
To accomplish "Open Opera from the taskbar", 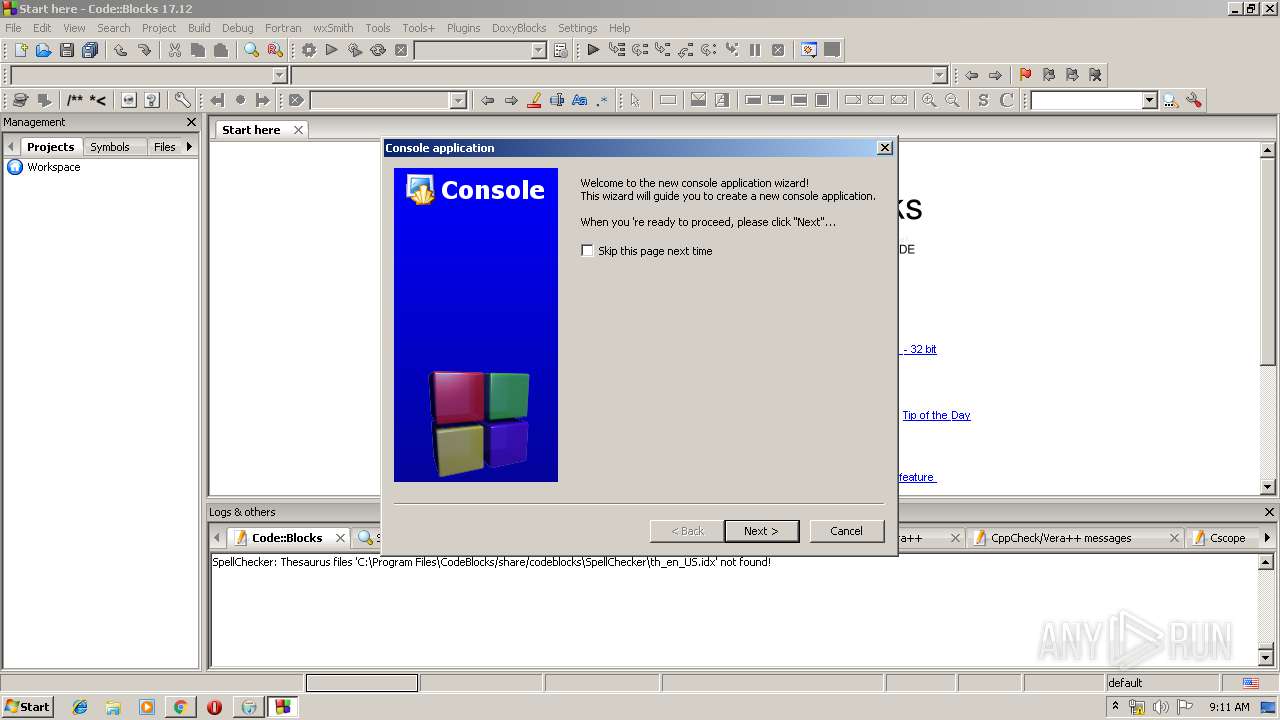I will pyautogui.click(x=214, y=707).
